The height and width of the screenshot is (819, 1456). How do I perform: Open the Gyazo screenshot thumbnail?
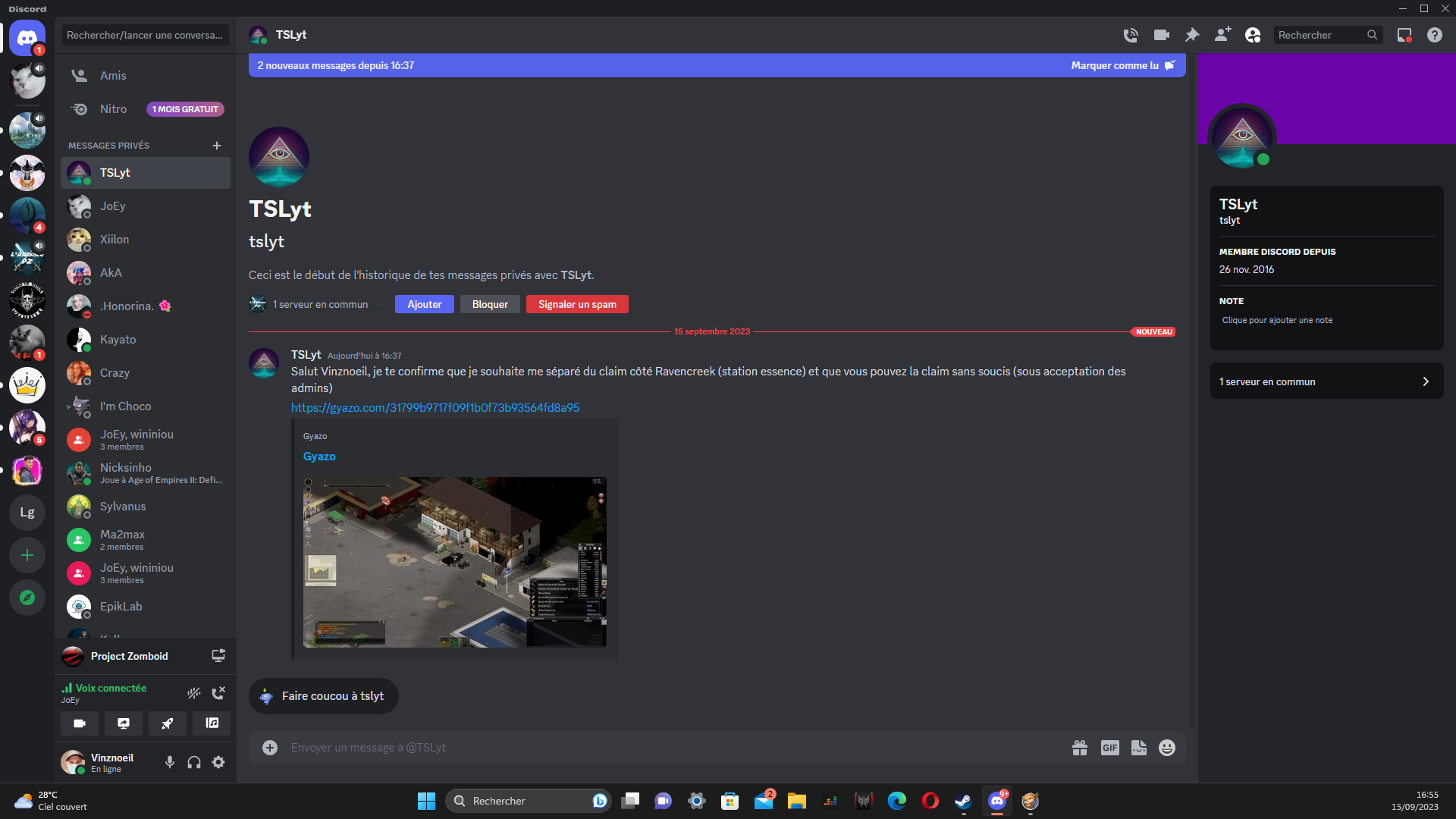(455, 562)
